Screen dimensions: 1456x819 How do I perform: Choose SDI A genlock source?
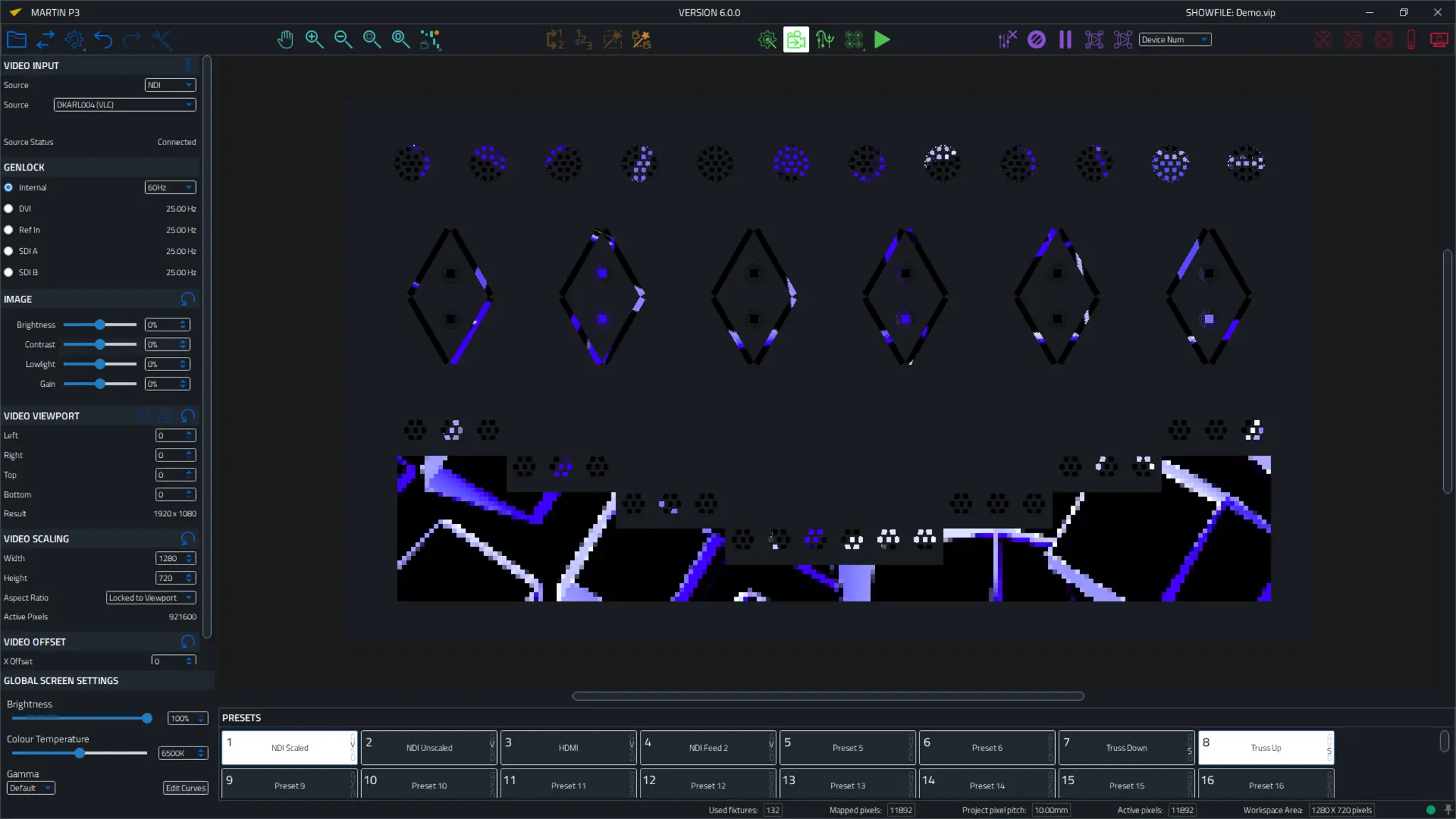click(9, 251)
